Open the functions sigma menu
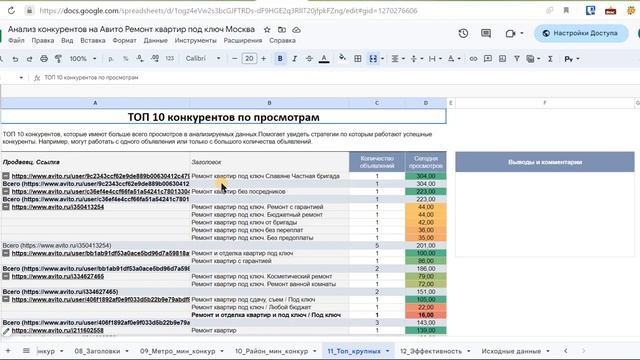Screen dimensions: 640x360 coord(550,59)
